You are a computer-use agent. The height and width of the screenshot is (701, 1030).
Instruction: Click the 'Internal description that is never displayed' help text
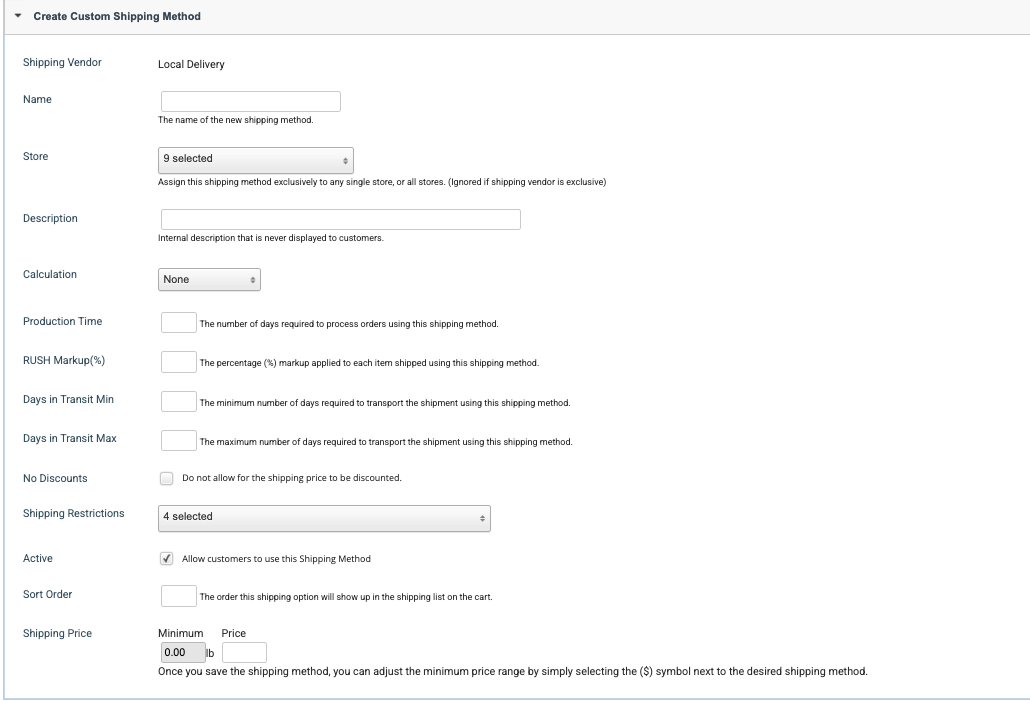click(271, 238)
